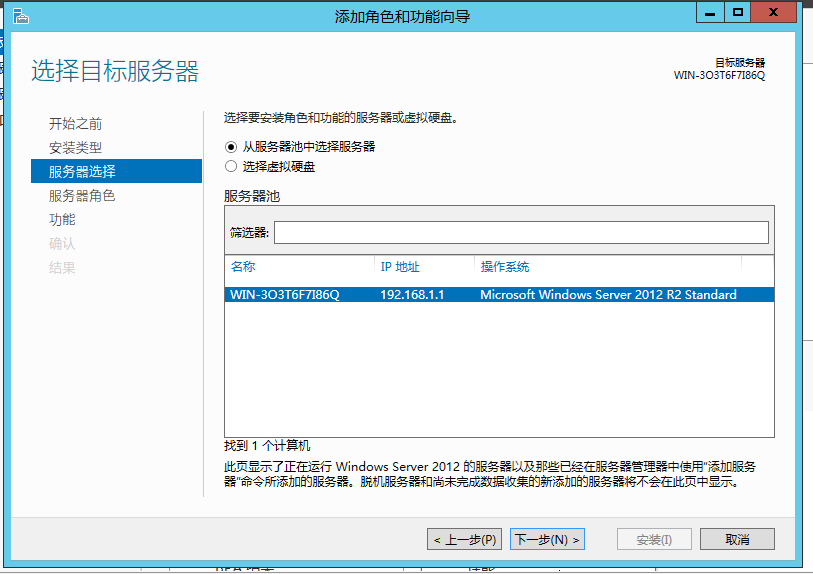Go to the 安装类型 step

(75, 148)
